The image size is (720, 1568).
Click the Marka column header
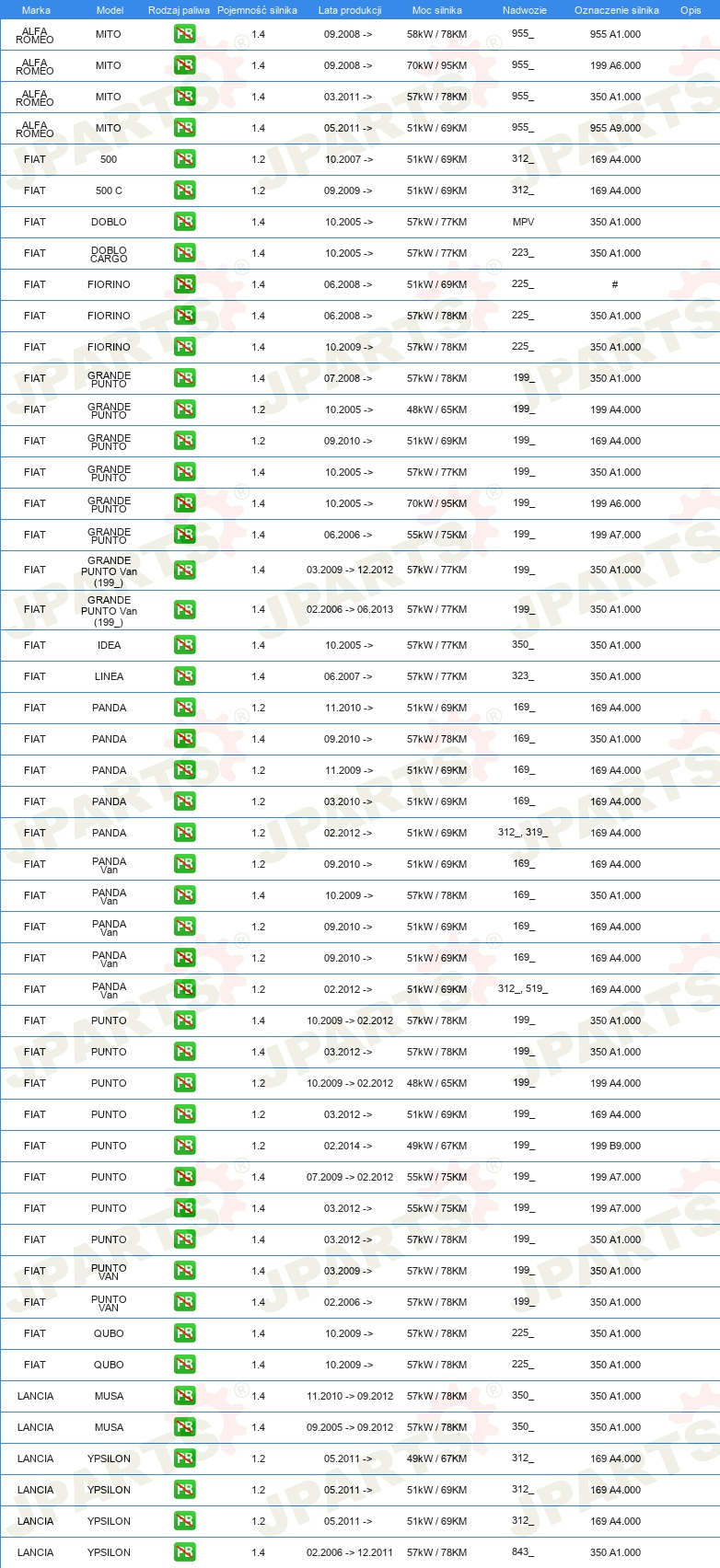coord(36,10)
